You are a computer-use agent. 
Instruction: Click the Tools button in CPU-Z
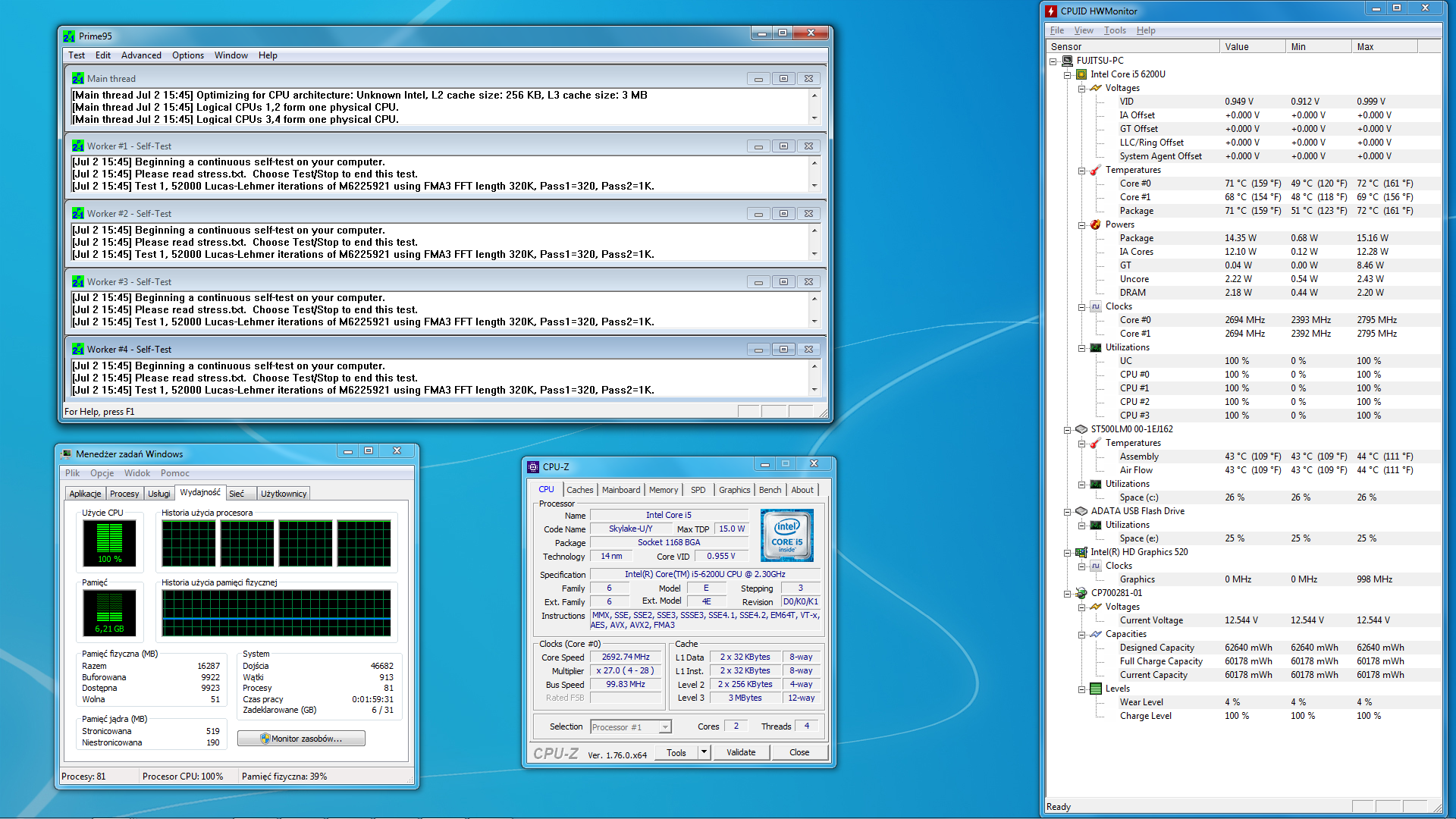[x=676, y=752]
